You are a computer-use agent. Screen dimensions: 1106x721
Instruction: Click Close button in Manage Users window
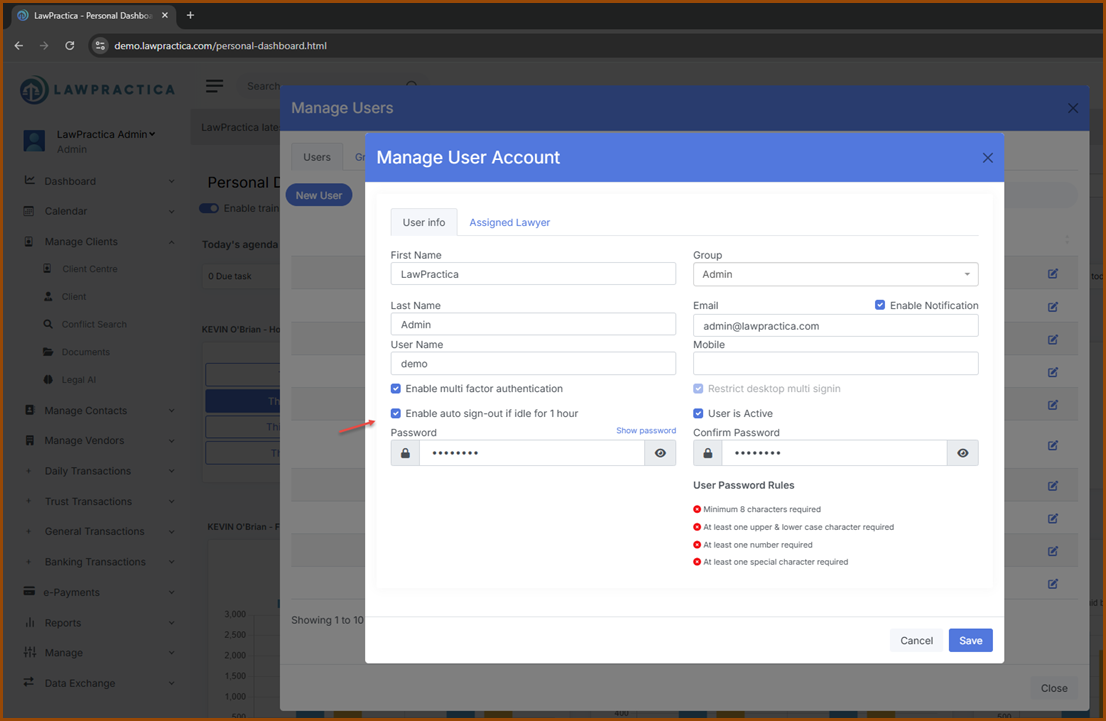point(1054,688)
